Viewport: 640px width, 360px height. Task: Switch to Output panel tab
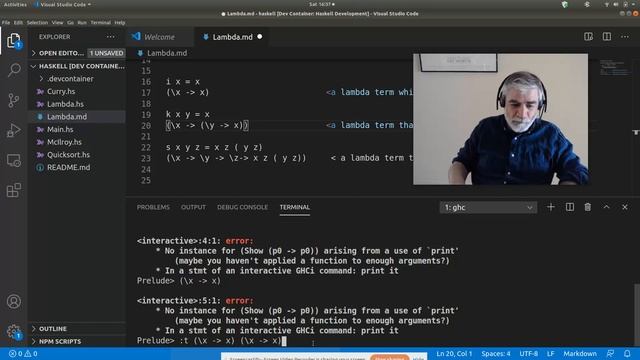click(x=193, y=207)
